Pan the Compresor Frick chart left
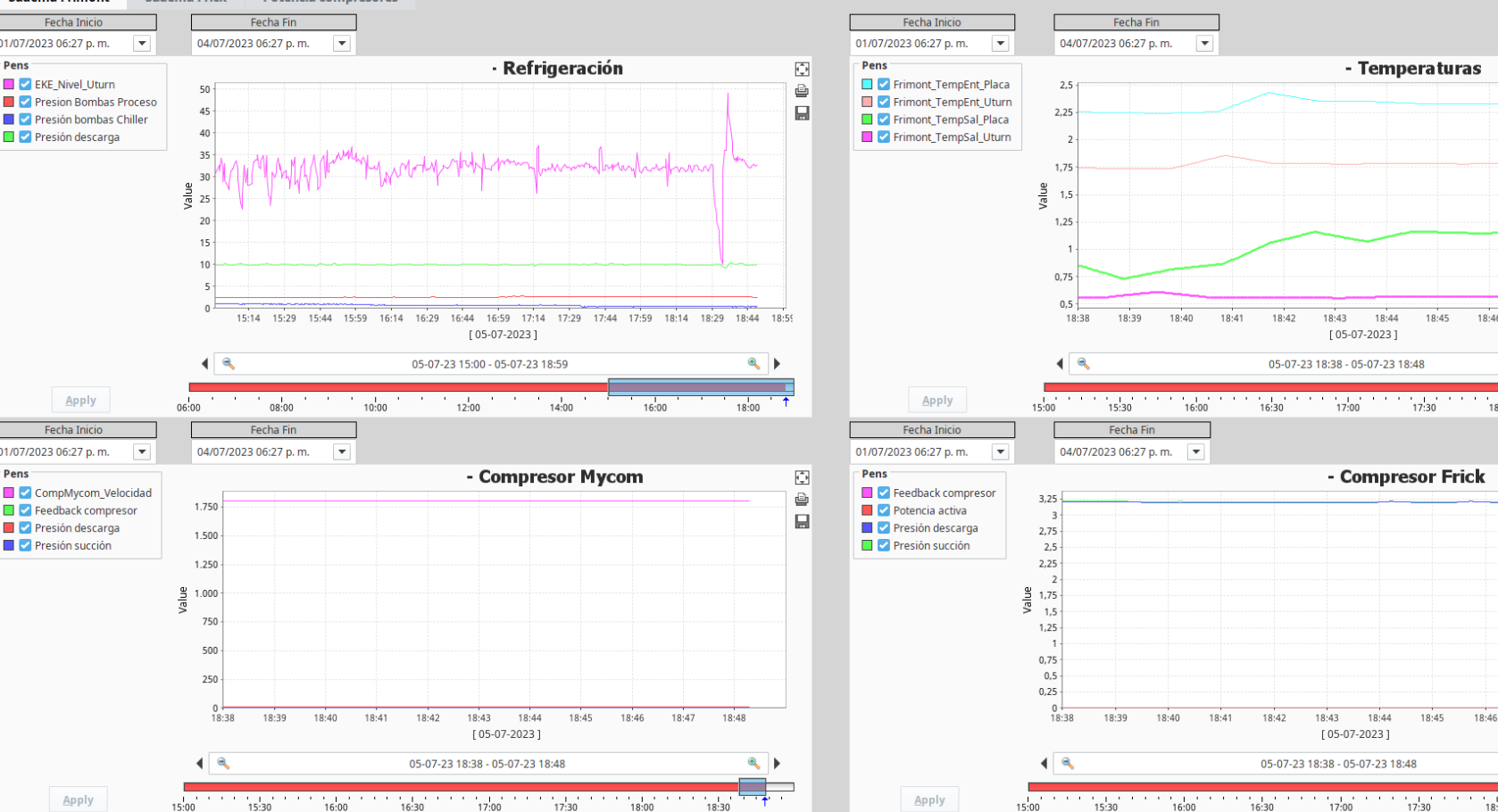 (x=1044, y=764)
